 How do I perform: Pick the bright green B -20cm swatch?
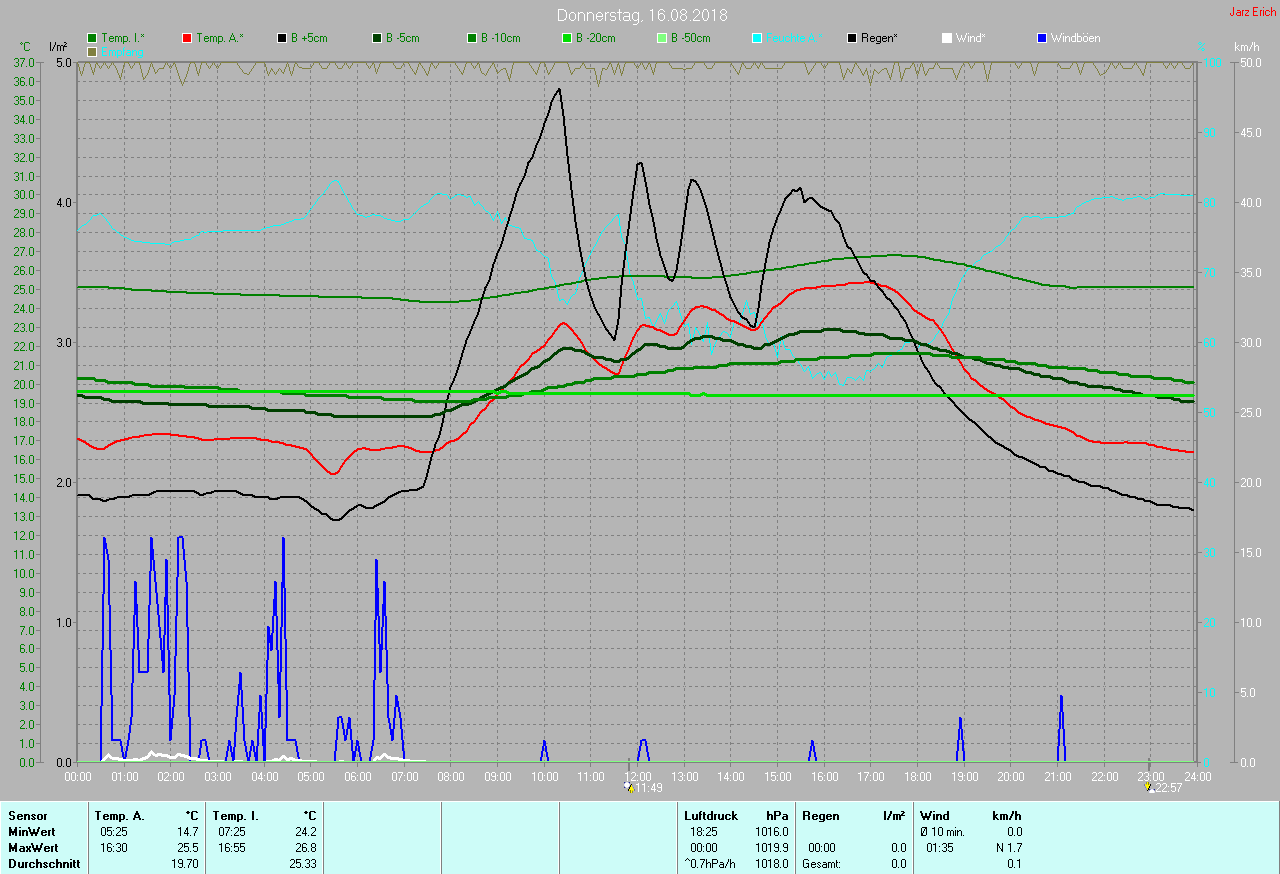[567, 38]
